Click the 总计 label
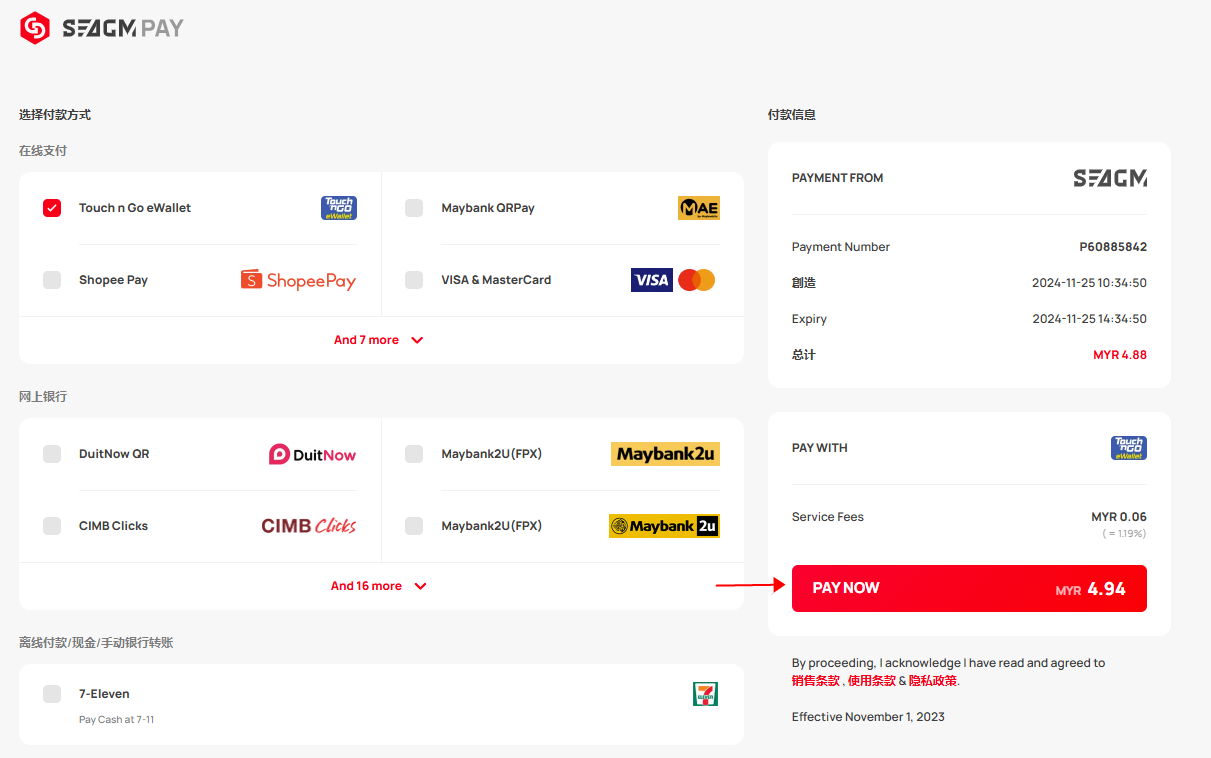 (804, 355)
